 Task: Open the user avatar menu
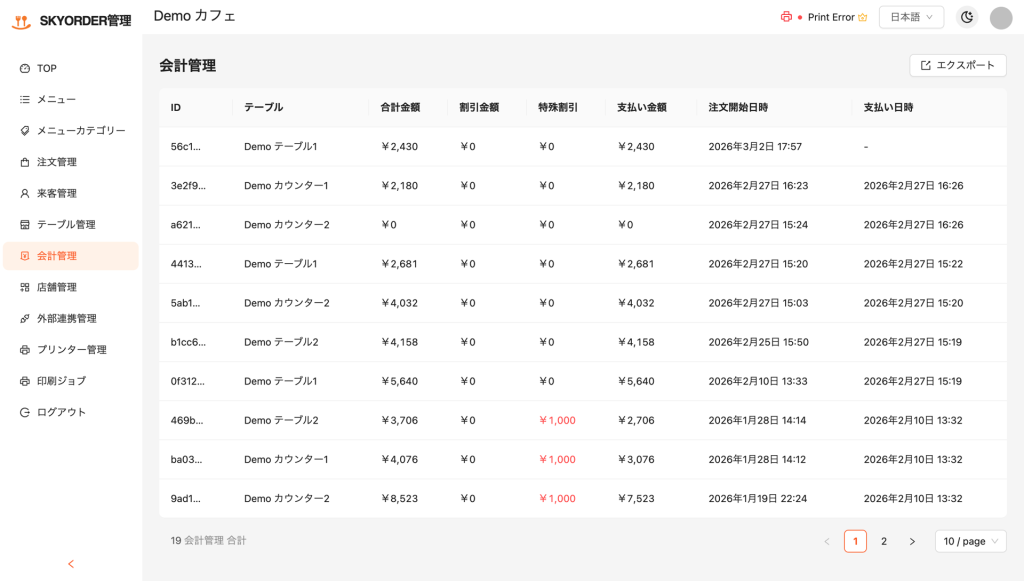click(x=1000, y=18)
